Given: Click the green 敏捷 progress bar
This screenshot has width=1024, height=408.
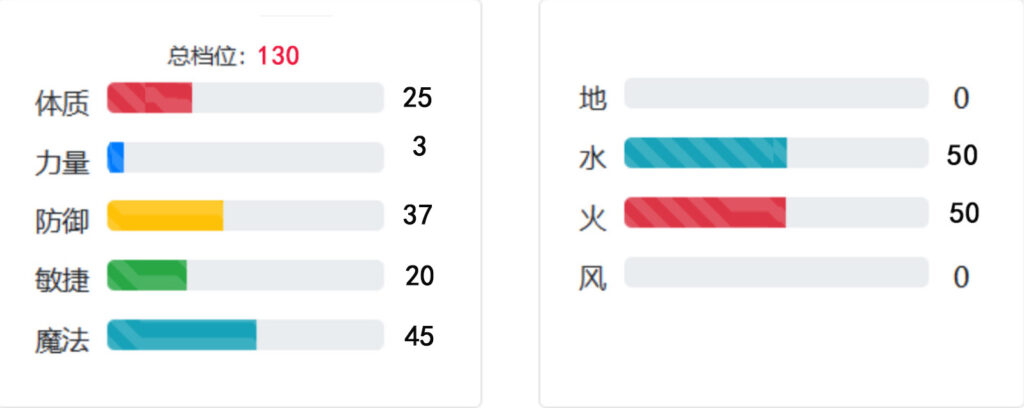Looking at the screenshot, I should pos(245,275).
